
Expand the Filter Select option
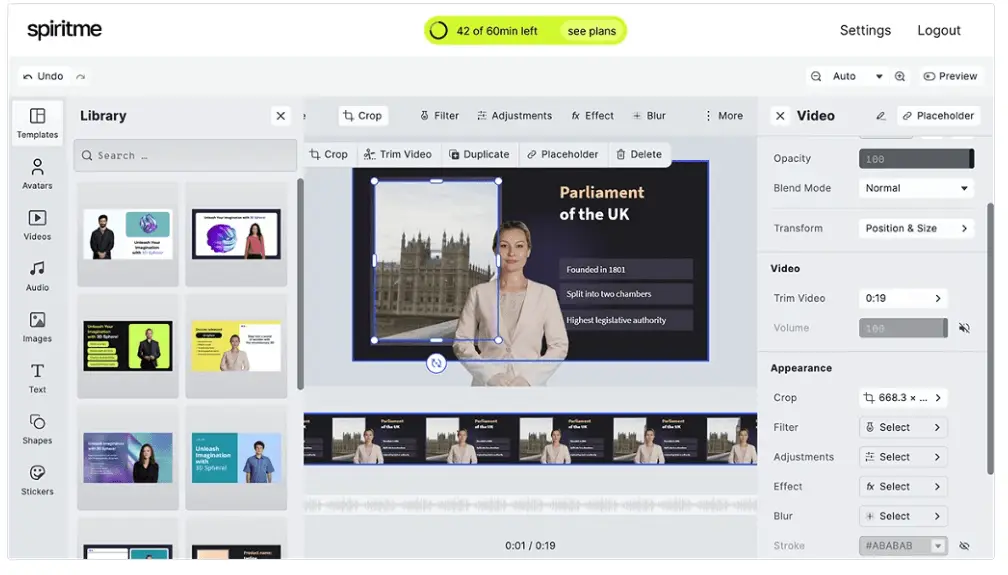(903, 428)
